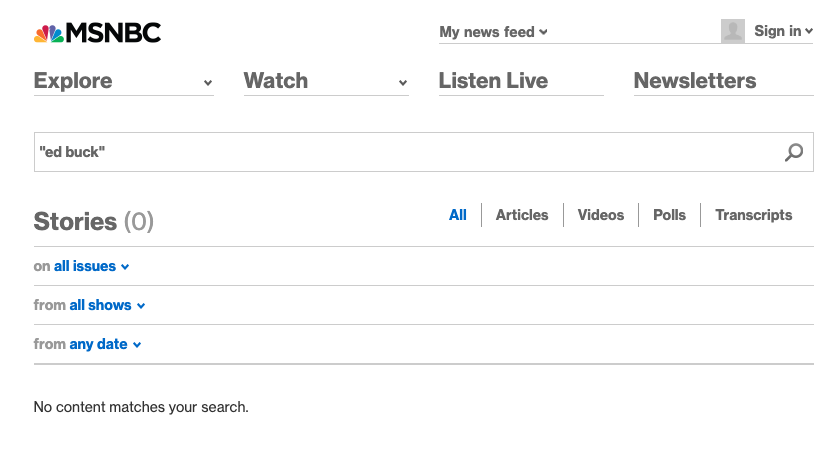Go to Listen Live
This screenshot has width=829, height=451.
coord(493,81)
